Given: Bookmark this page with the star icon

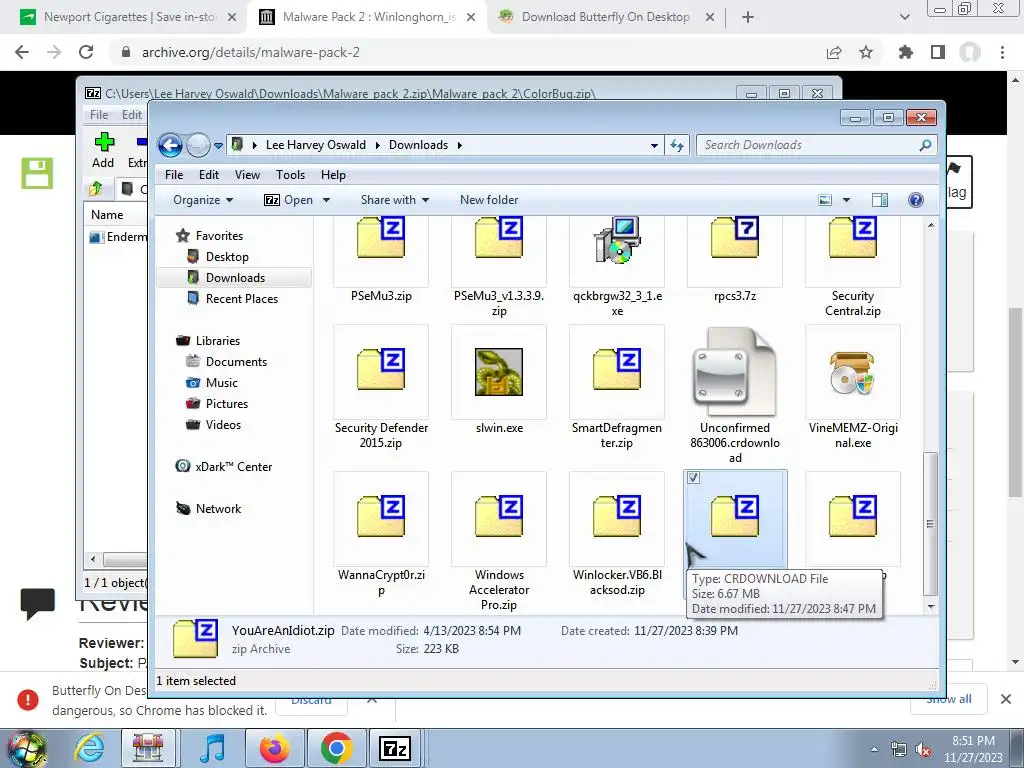Looking at the screenshot, I should (866, 52).
